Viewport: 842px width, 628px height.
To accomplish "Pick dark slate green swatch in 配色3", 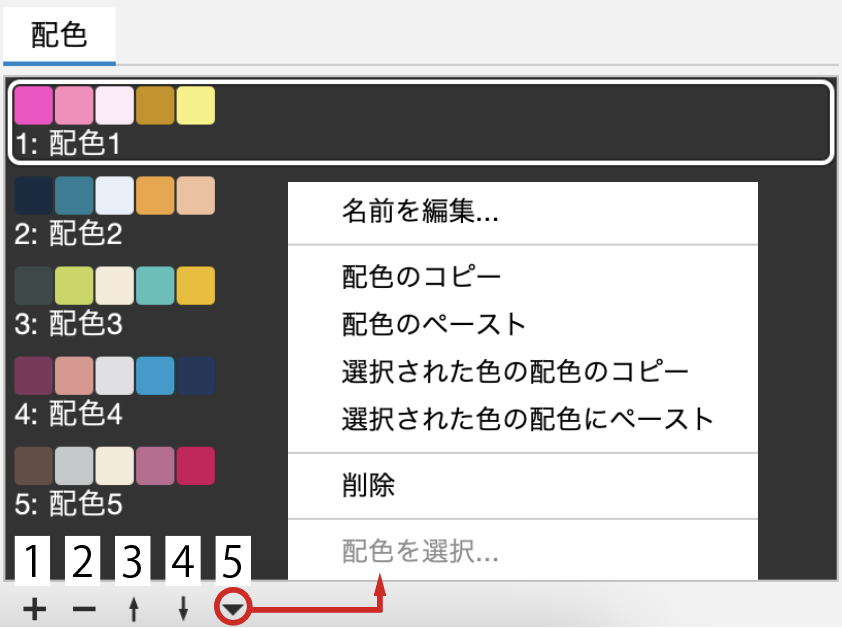I will pyautogui.click(x=33, y=286).
